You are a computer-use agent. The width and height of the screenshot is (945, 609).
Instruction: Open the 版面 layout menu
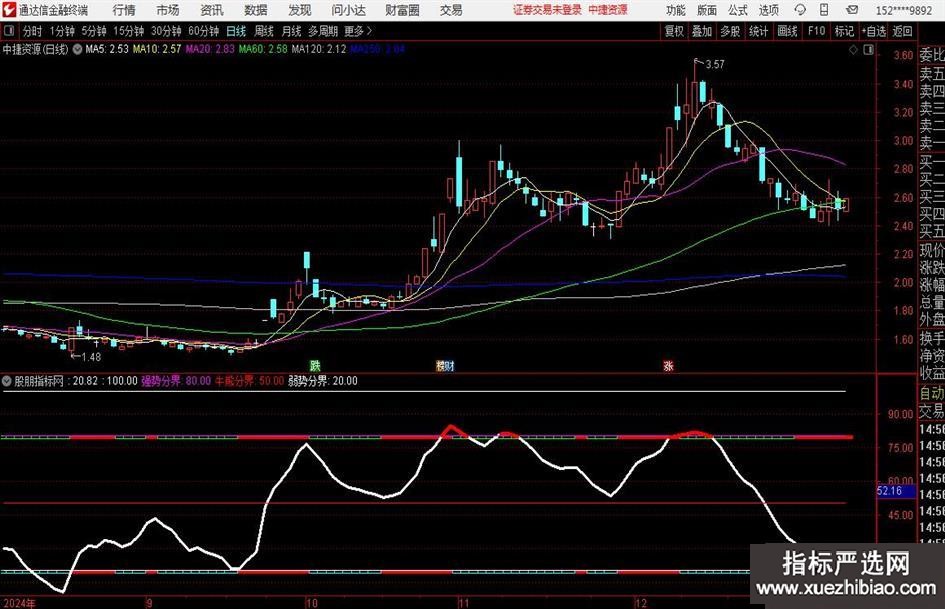click(706, 10)
